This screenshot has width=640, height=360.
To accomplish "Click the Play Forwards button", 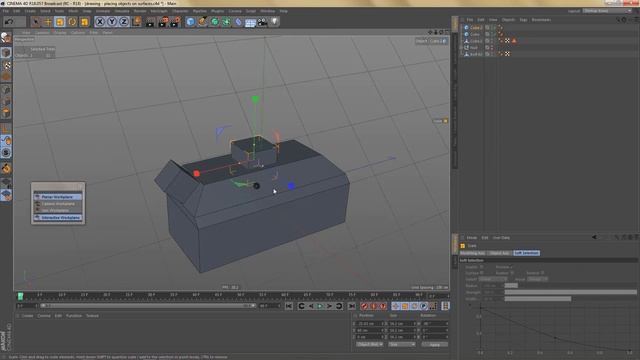I will click(320, 306).
